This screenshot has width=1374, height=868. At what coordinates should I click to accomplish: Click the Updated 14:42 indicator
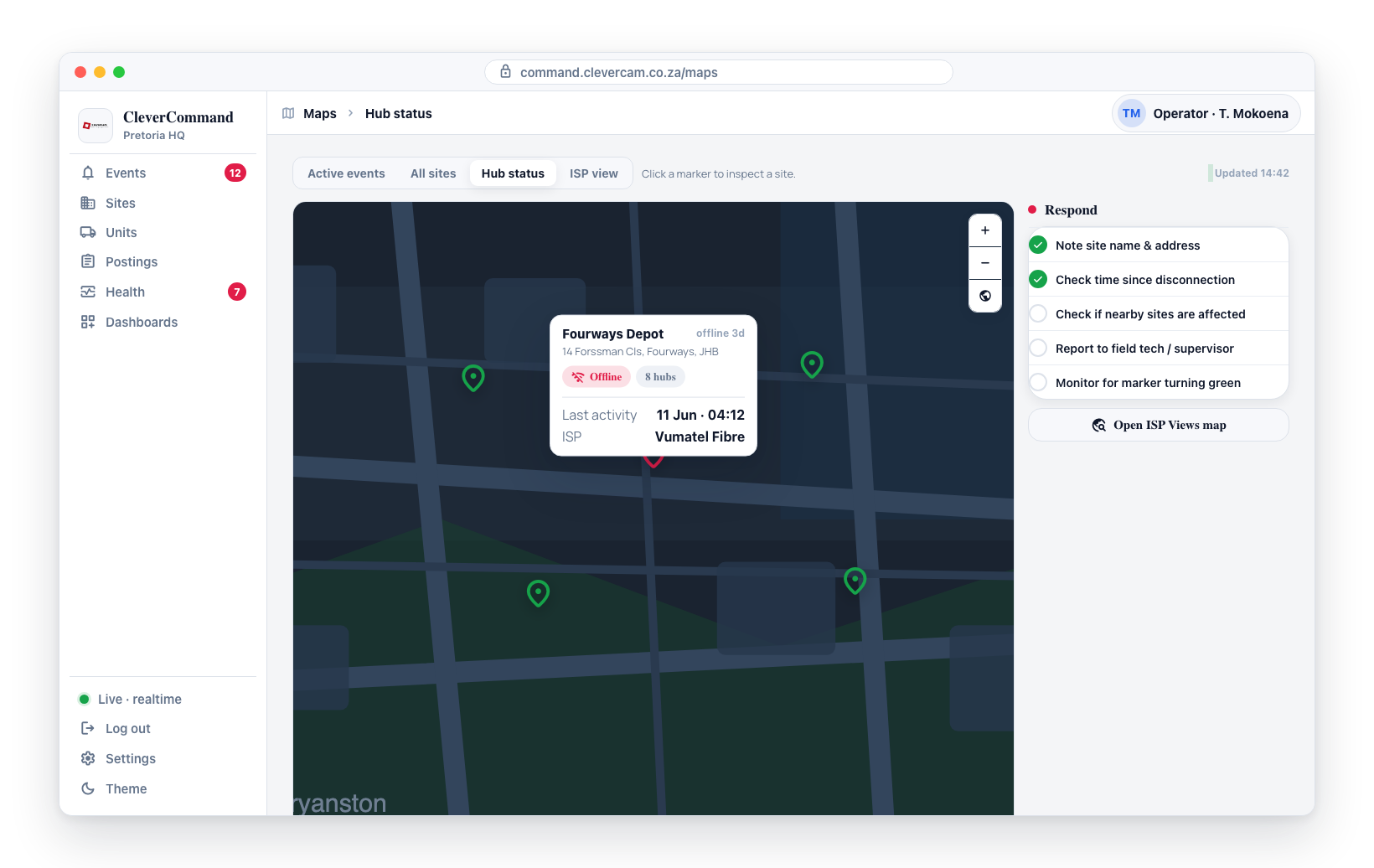(x=1249, y=173)
